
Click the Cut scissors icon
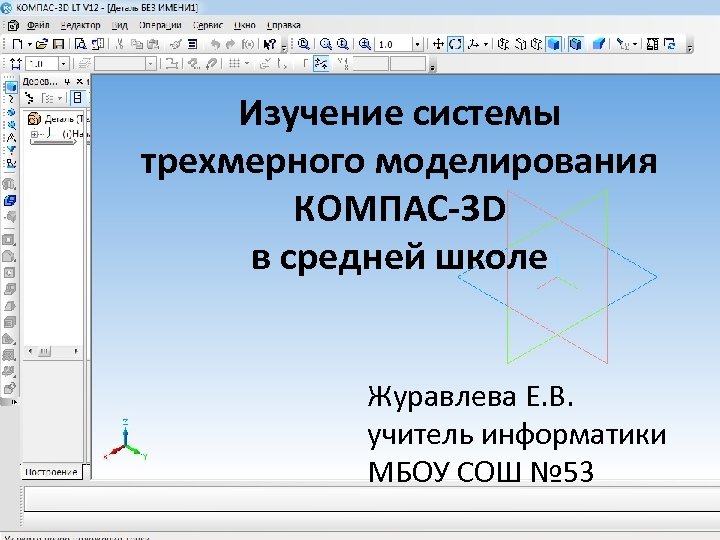click(119, 44)
